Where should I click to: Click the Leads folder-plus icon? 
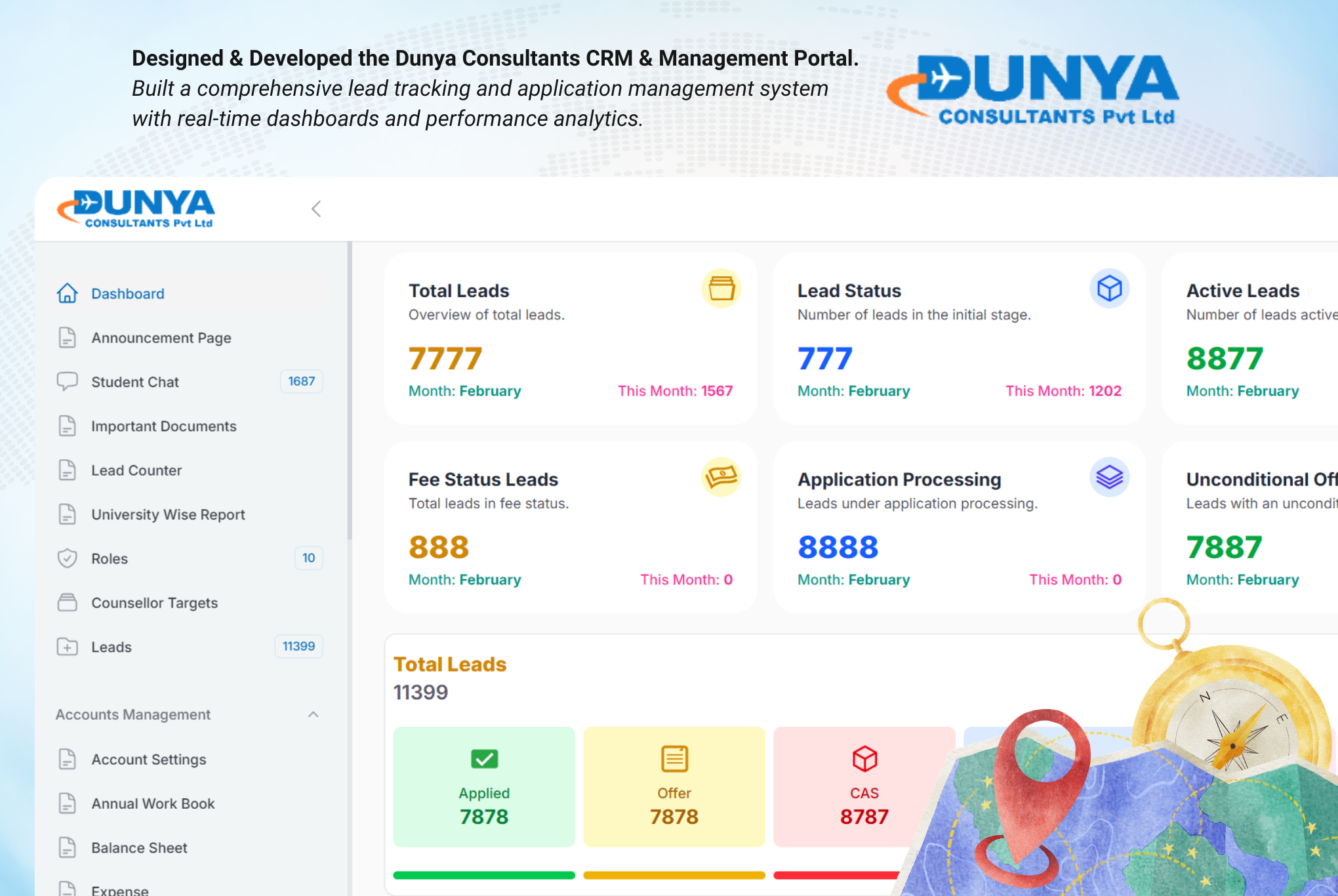(67, 647)
